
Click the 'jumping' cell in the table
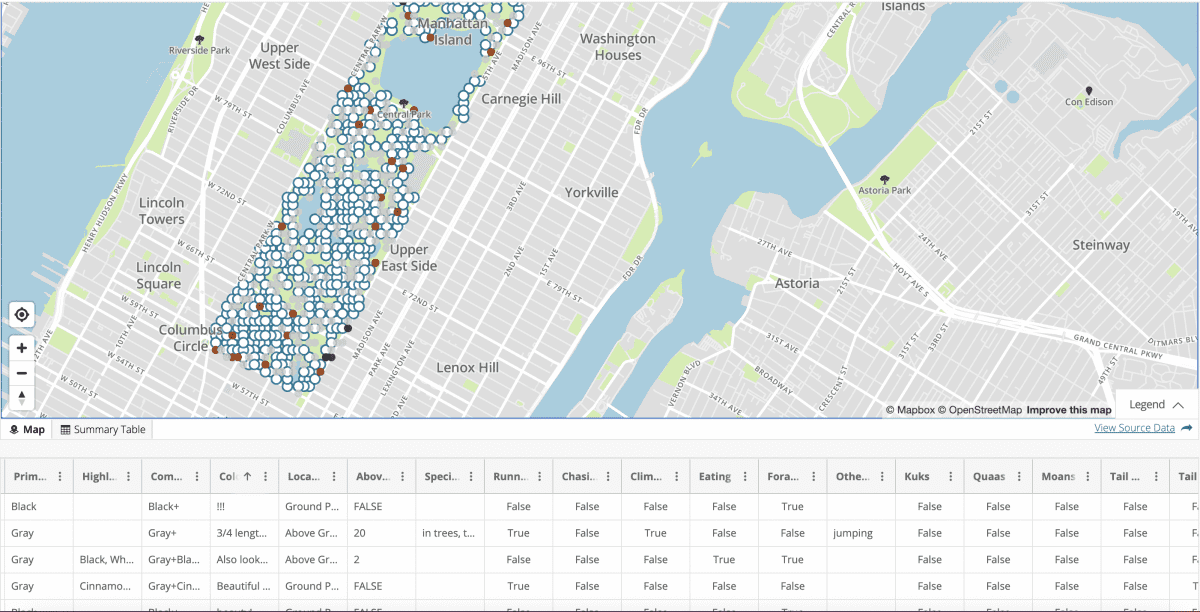(851, 533)
